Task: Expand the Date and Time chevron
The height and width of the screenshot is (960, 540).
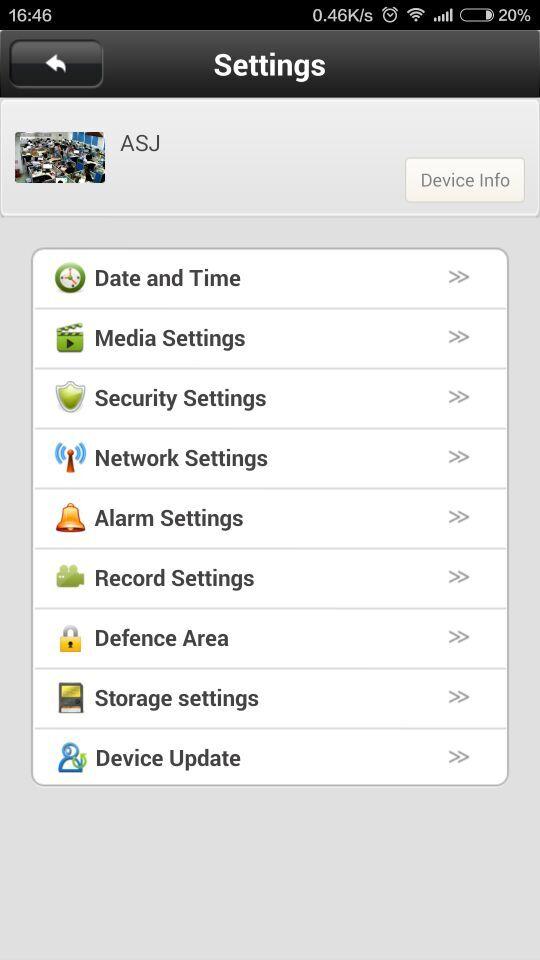Action: [x=459, y=277]
